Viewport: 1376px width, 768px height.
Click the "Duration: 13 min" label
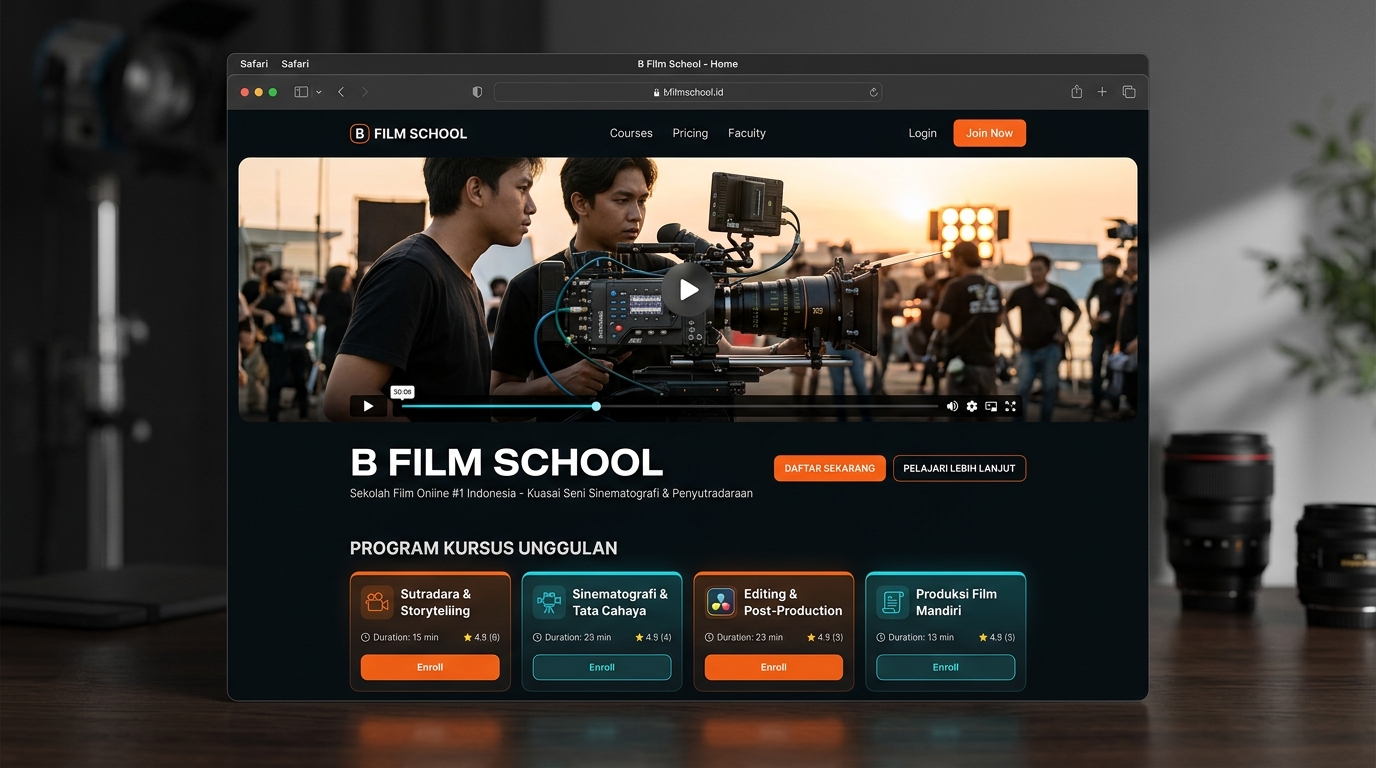916,637
